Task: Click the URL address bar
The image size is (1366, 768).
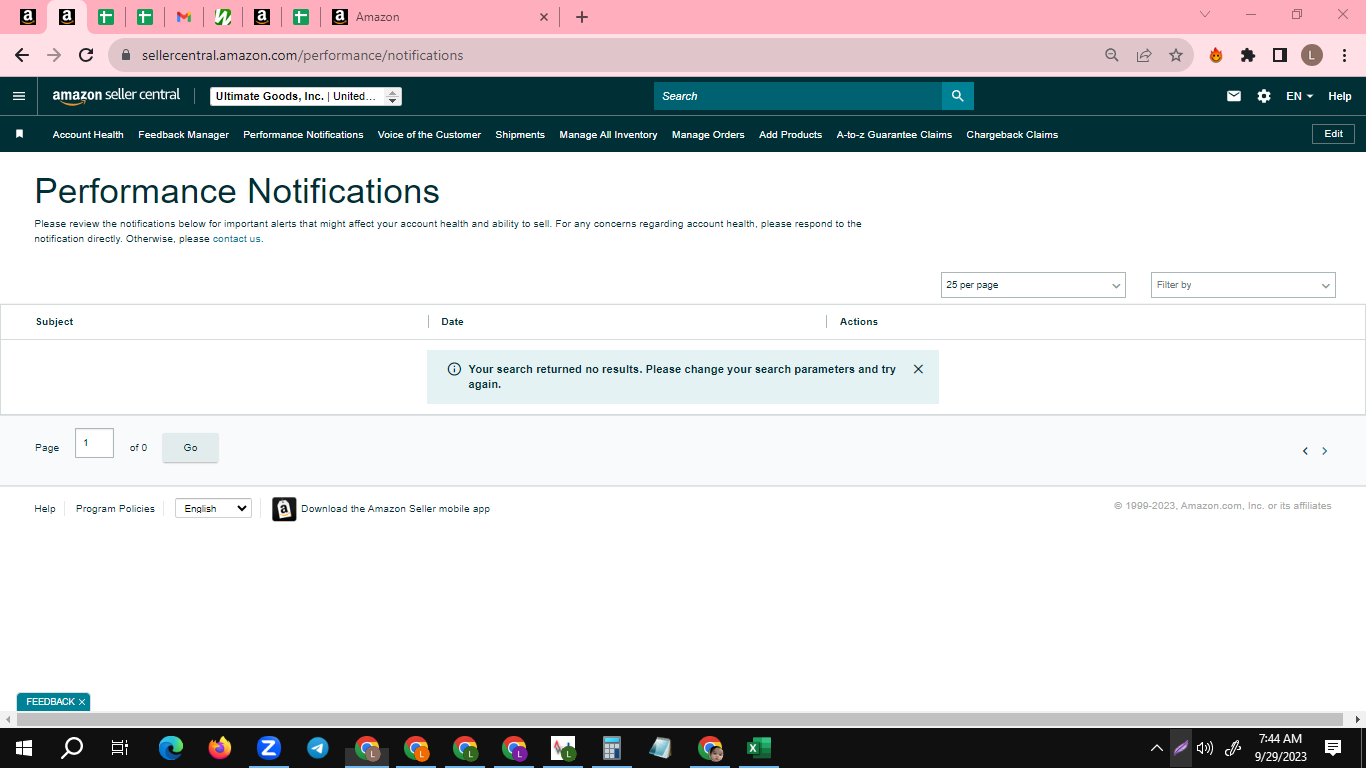Action: (x=600, y=55)
